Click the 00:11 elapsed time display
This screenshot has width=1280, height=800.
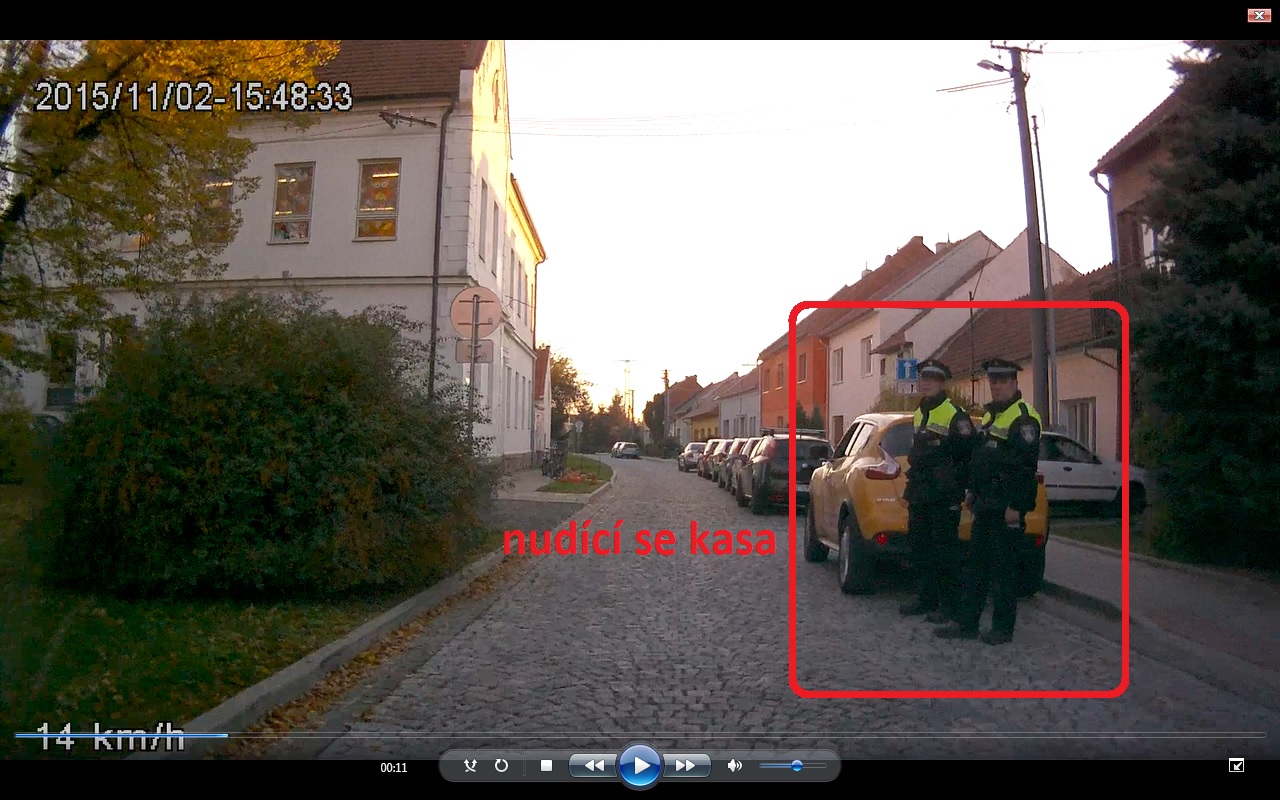(394, 768)
